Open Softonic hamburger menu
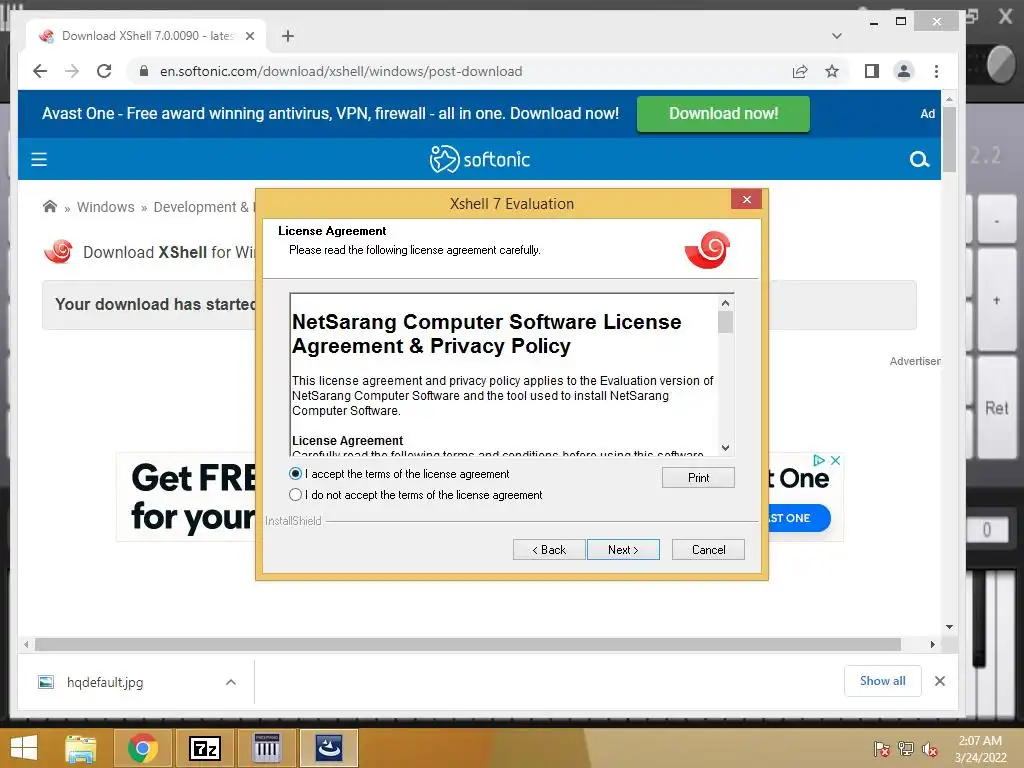The height and width of the screenshot is (768, 1024). (x=39, y=159)
